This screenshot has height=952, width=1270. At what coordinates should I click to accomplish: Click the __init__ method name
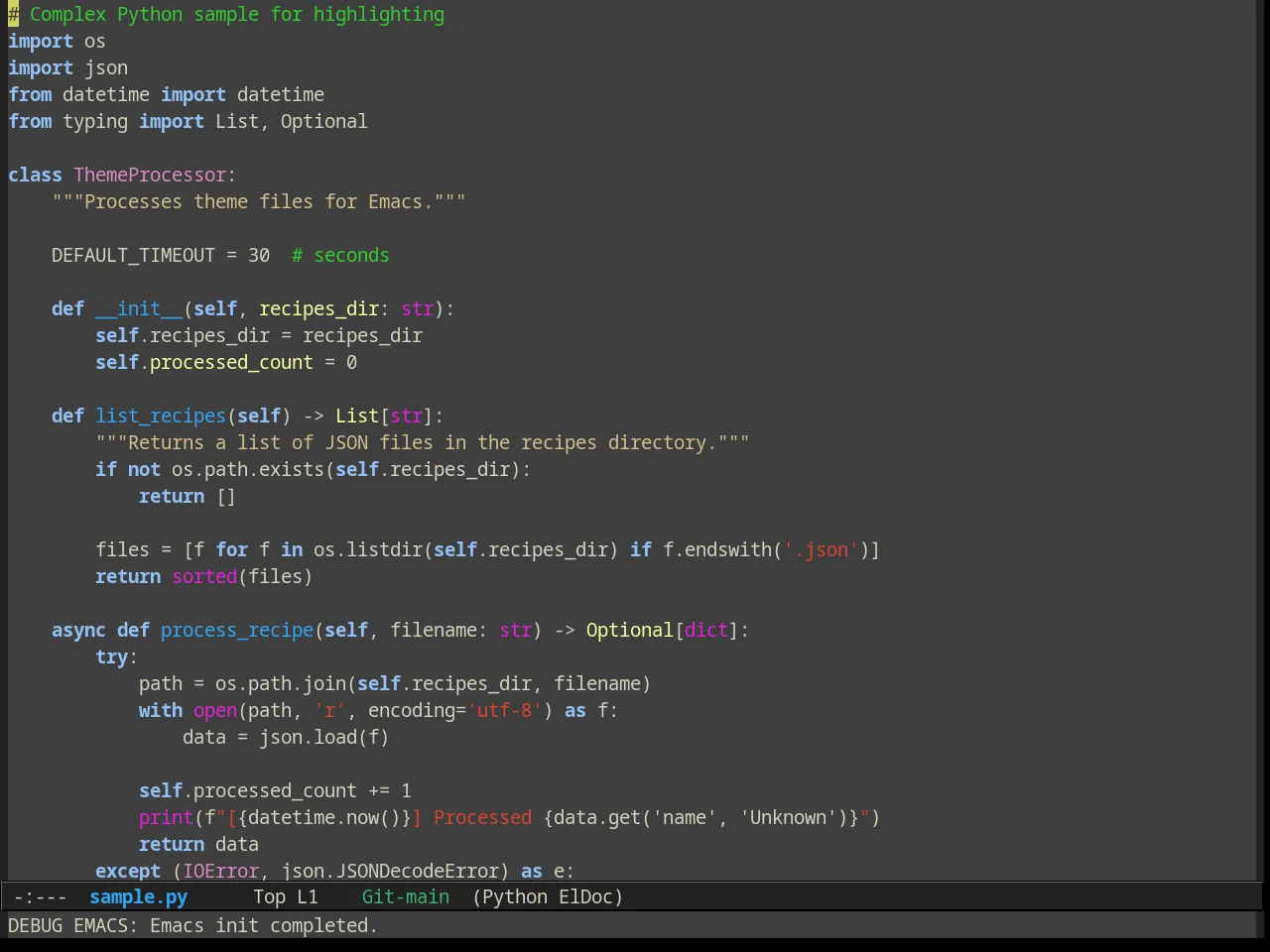pos(139,309)
